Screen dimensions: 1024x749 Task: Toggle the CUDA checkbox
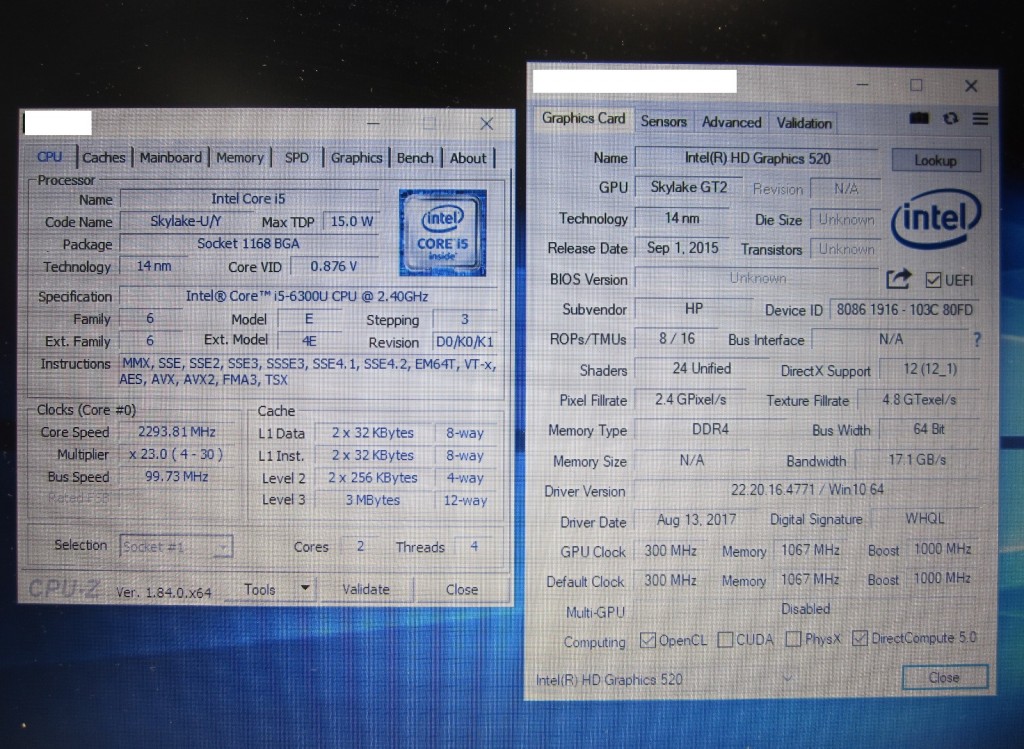pyautogui.click(x=725, y=640)
